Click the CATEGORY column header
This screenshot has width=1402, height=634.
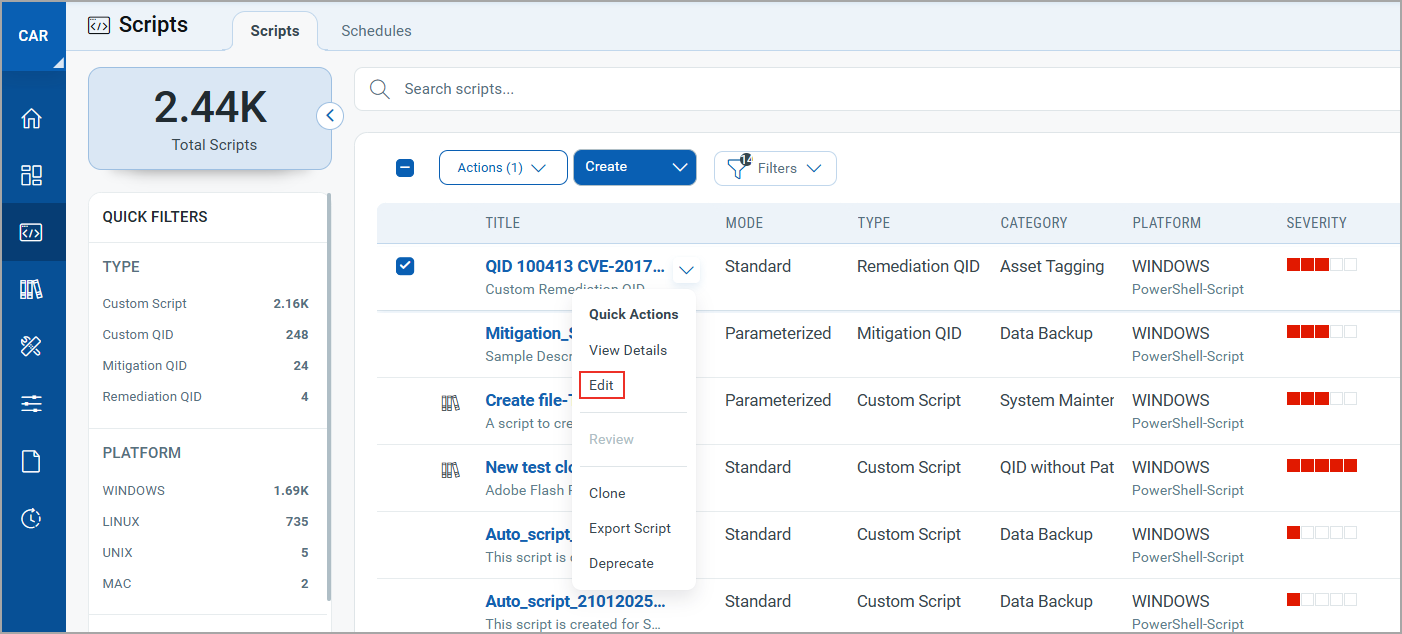tap(1033, 223)
